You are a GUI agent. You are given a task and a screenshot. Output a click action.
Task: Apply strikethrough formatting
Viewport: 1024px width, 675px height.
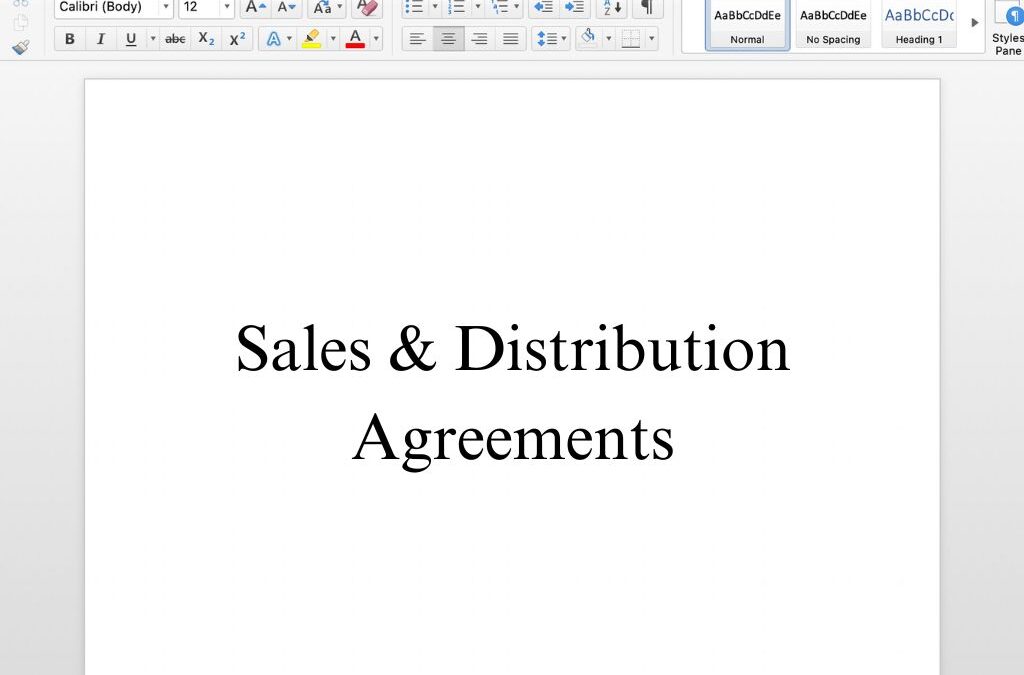[x=175, y=39]
